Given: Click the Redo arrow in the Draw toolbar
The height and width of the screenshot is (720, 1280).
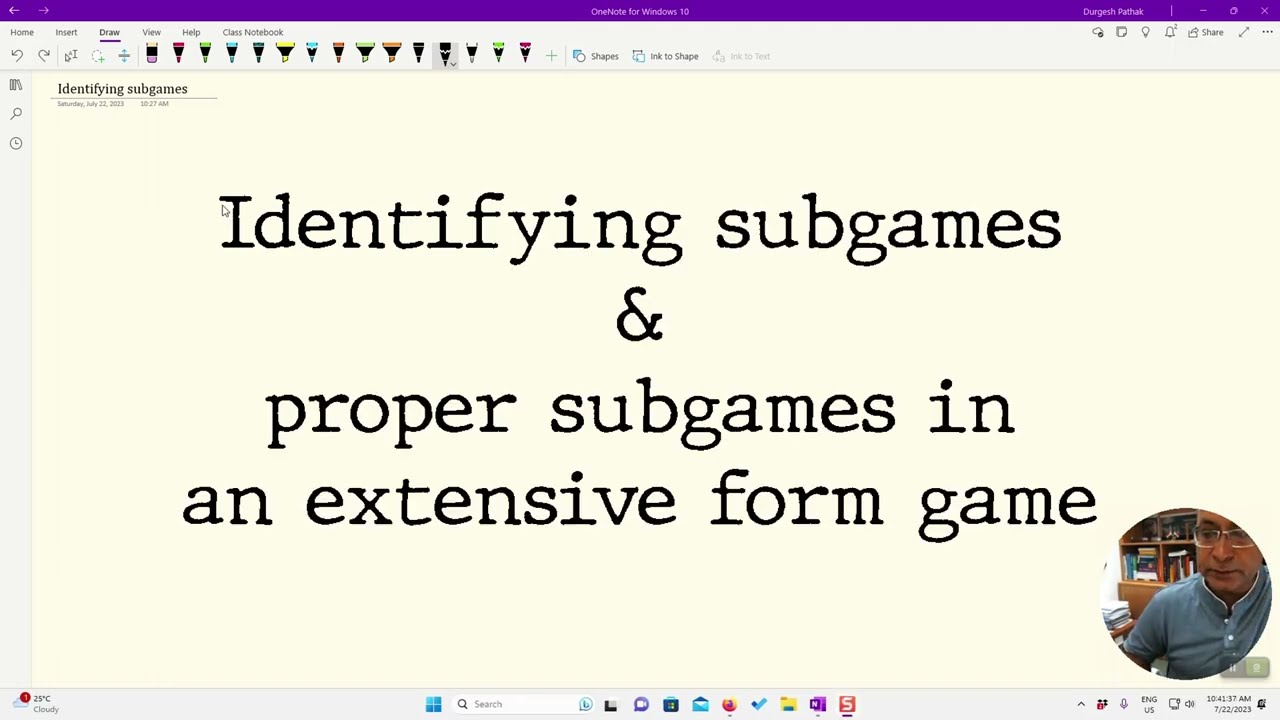Looking at the screenshot, I should coord(44,56).
